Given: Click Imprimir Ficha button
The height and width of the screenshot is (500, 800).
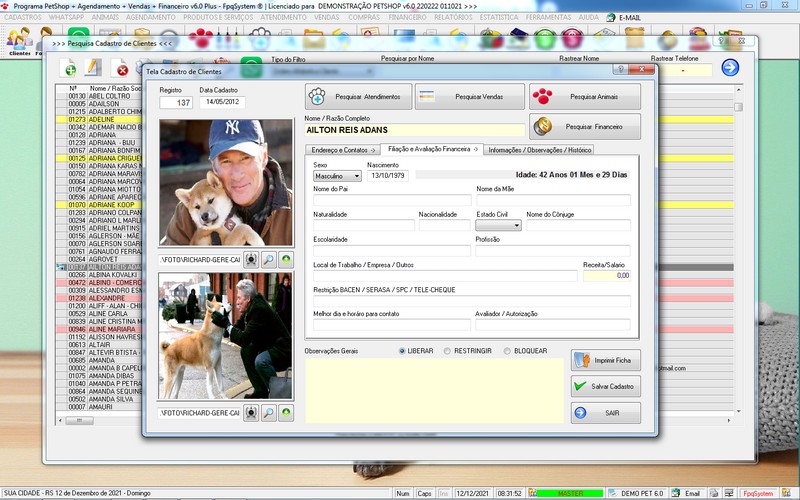Looking at the screenshot, I should [x=606, y=360].
